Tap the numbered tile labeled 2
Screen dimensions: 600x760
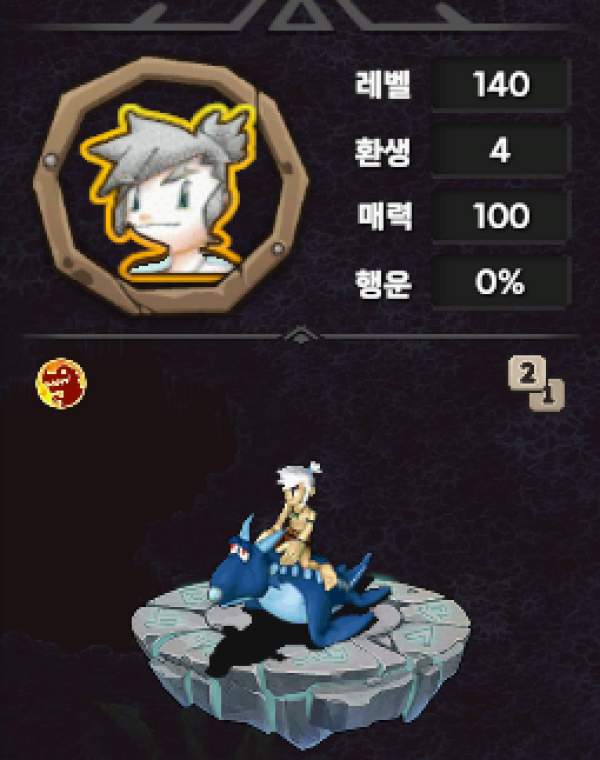[526, 372]
